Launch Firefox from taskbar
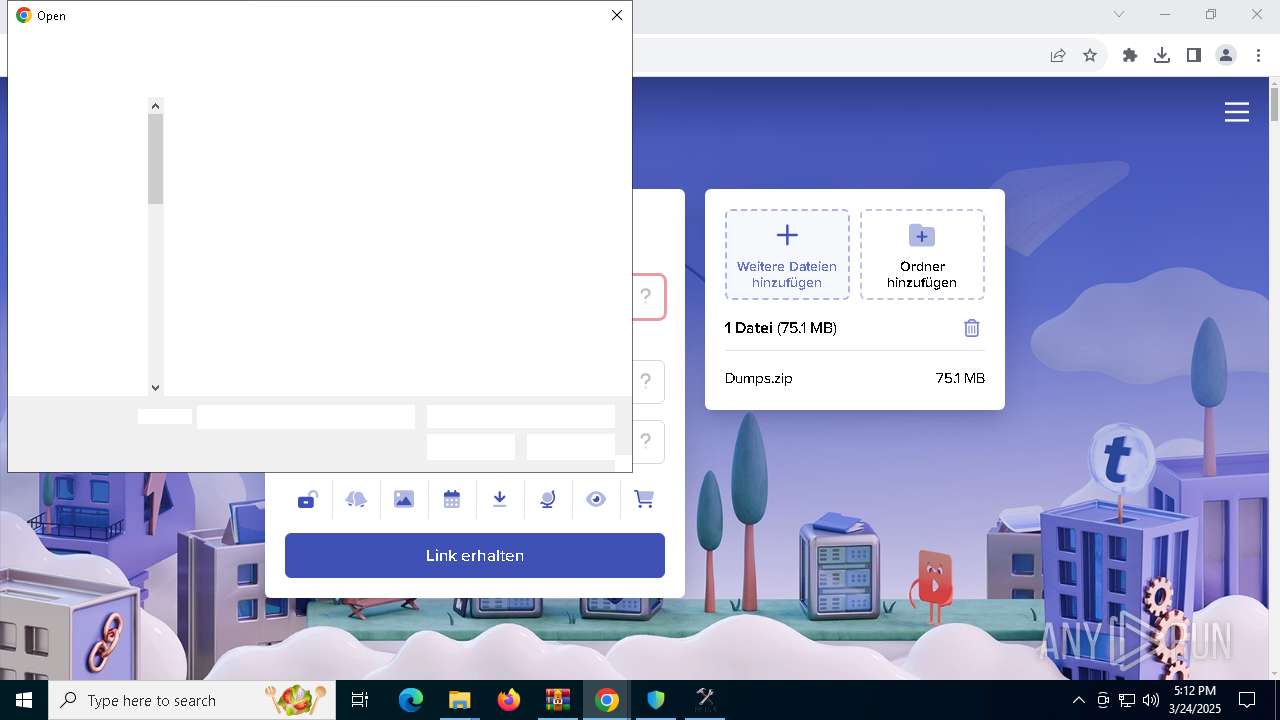Viewport: 1280px width, 720px height. pos(508,700)
